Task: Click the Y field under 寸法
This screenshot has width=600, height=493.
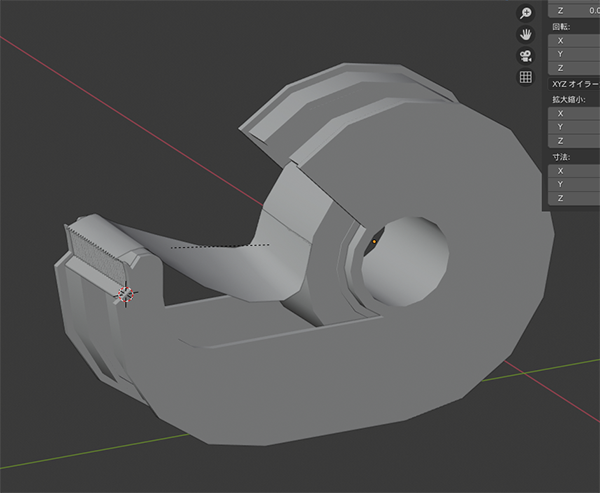Action: click(574, 184)
